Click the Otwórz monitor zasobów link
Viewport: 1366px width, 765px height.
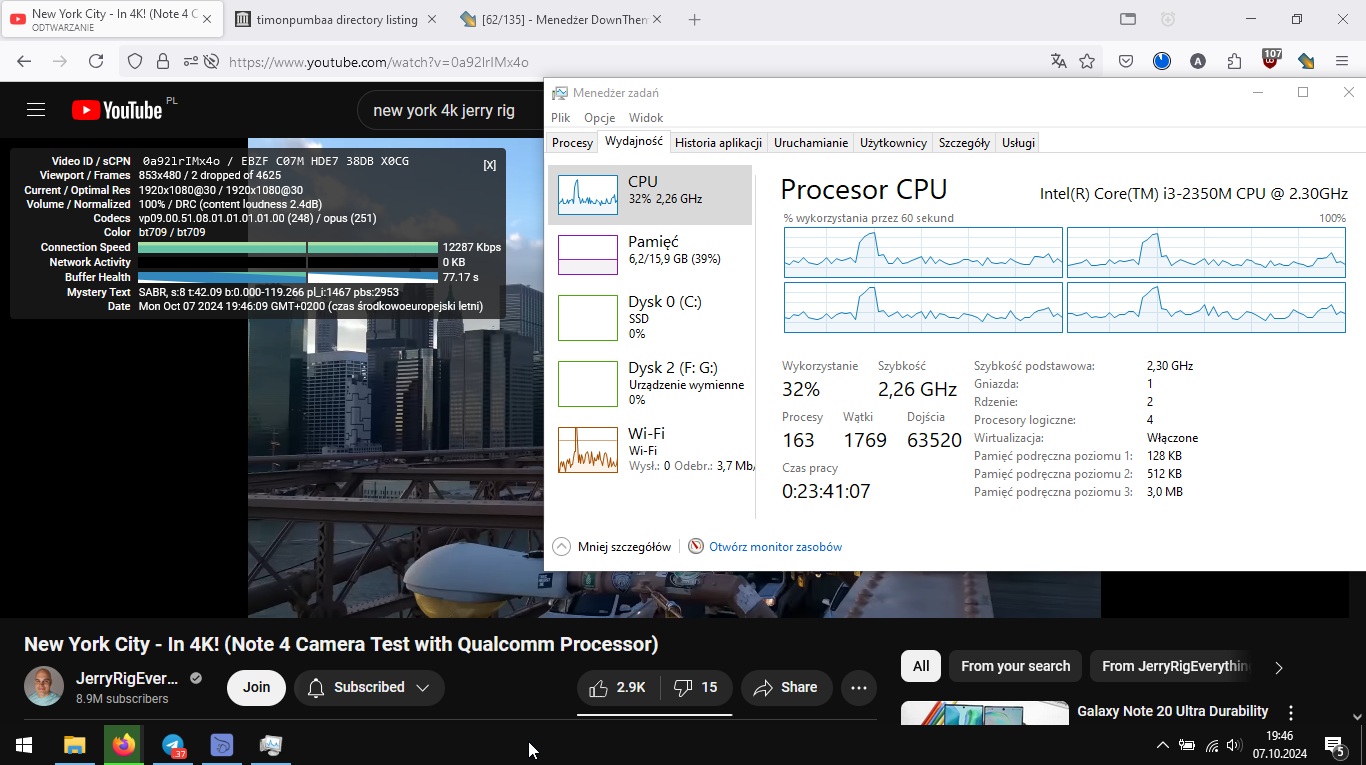coord(775,547)
